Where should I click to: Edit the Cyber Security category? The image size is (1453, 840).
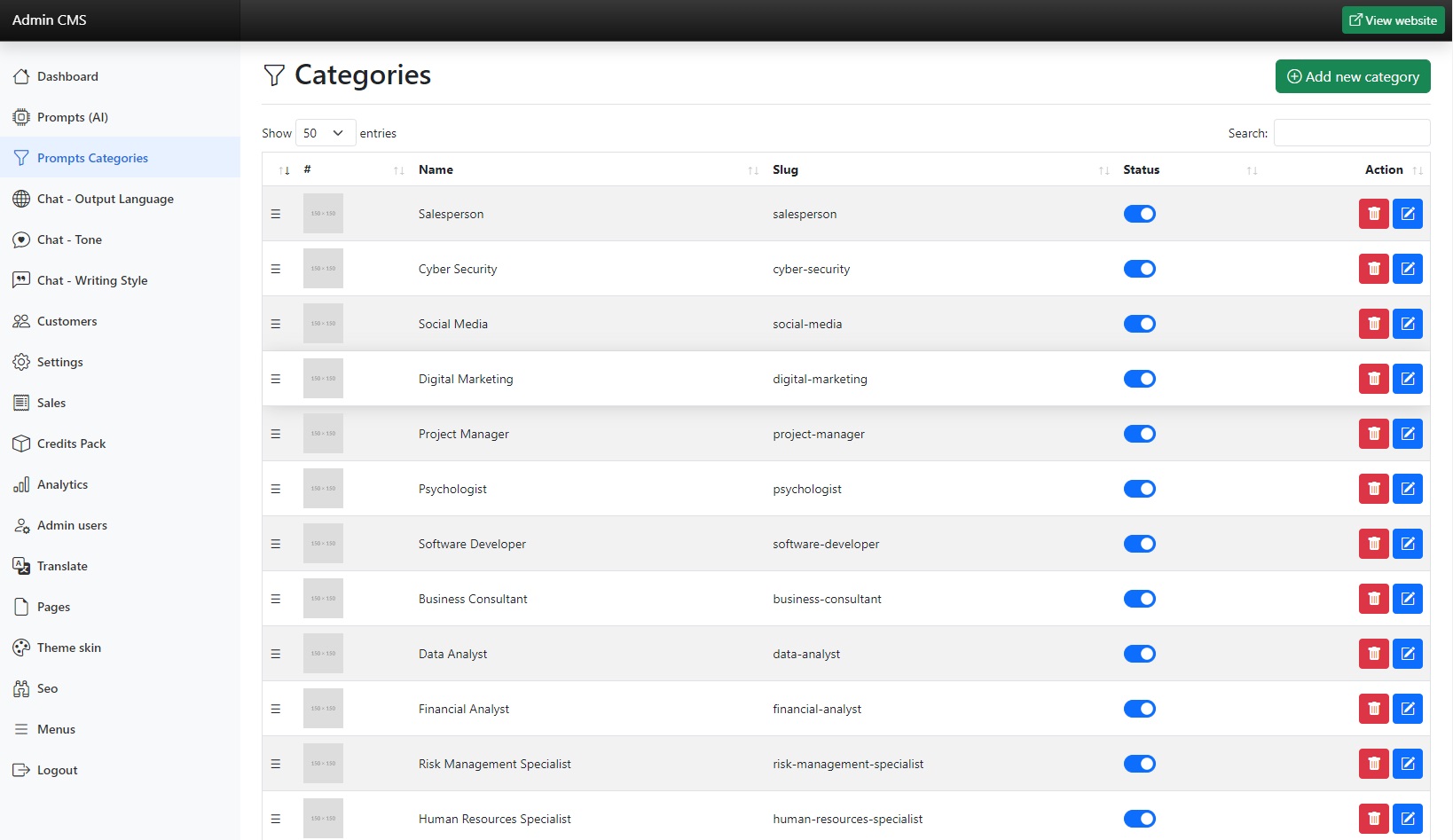pos(1407,269)
